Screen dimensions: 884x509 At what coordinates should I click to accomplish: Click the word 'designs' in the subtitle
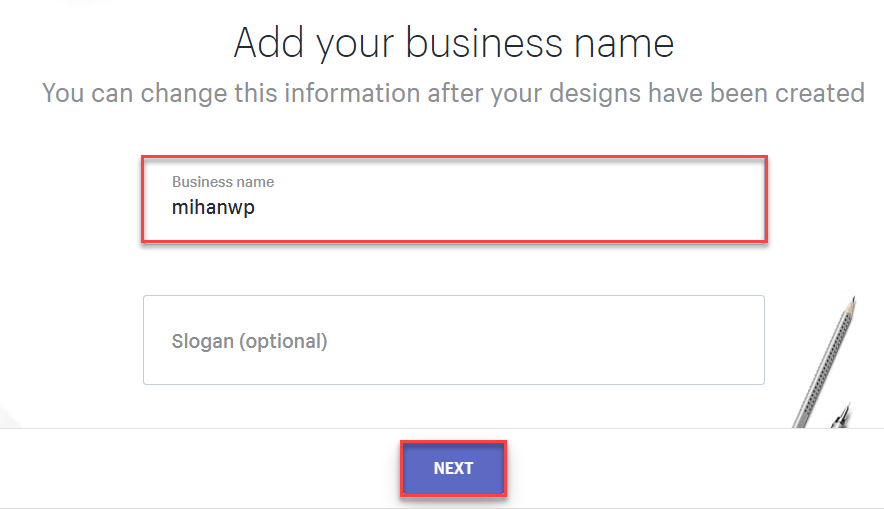[x=595, y=93]
